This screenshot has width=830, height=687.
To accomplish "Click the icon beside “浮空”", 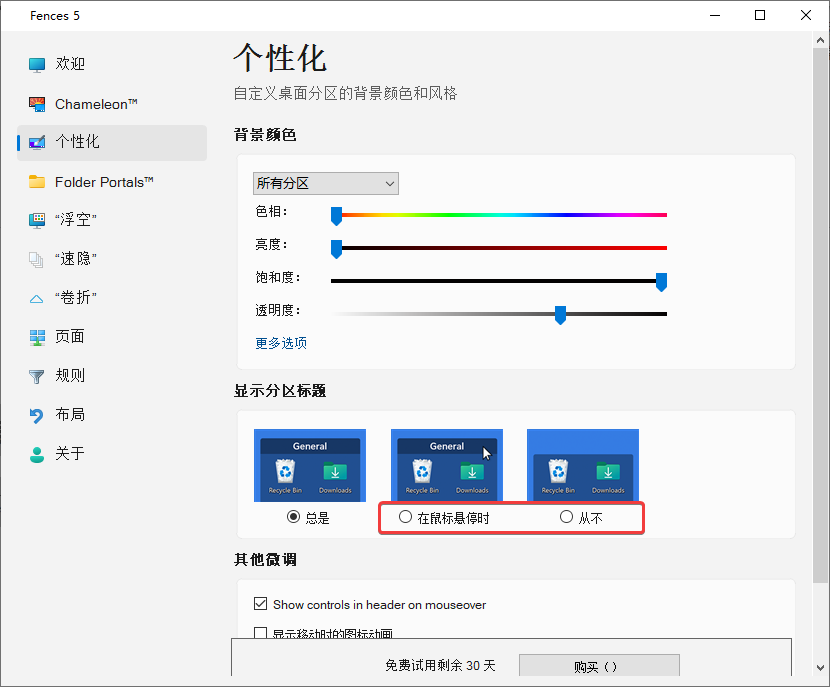I will (x=37, y=220).
